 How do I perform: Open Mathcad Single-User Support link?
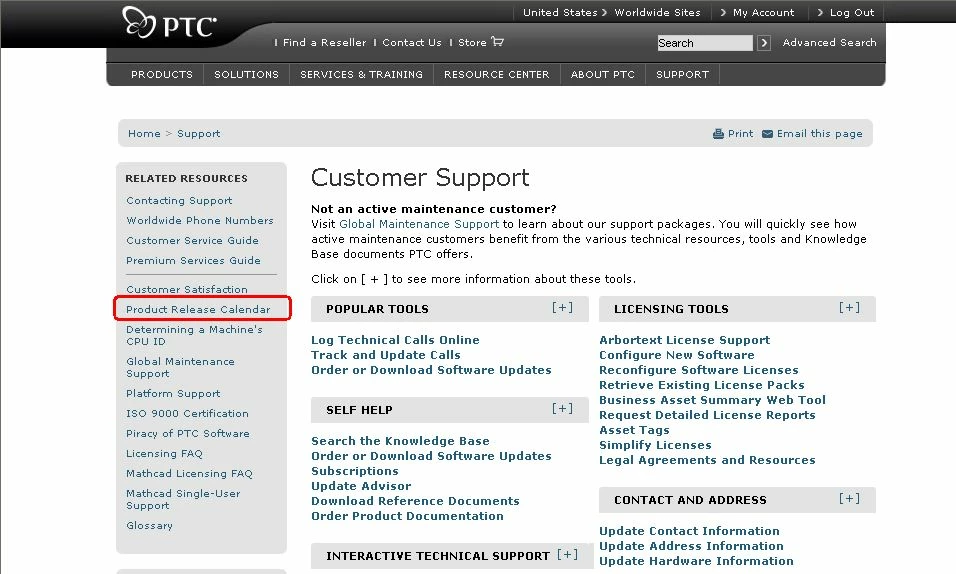pos(183,500)
